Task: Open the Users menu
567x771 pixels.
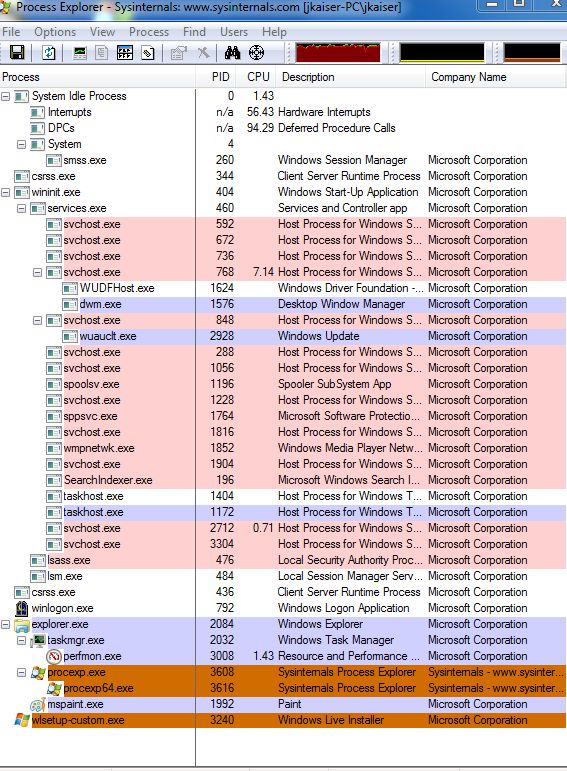Action: (x=234, y=32)
